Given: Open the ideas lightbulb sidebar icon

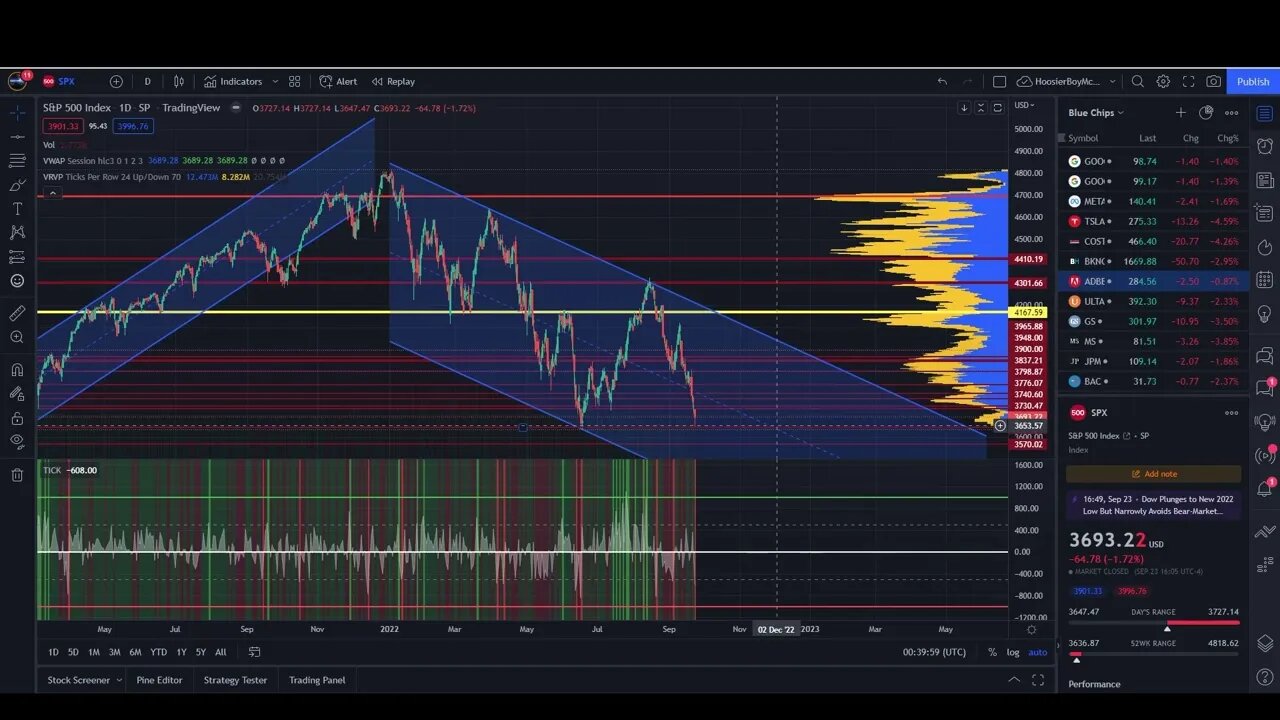Looking at the screenshot, I should click(x=1265, y=314).
